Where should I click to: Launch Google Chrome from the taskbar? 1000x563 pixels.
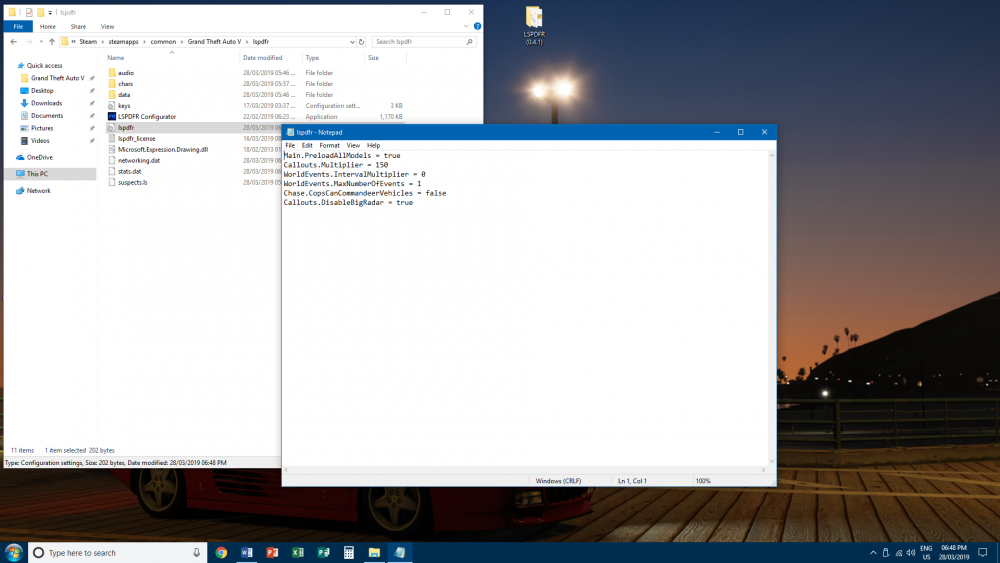pyautogui.click(x=221, y=552)
